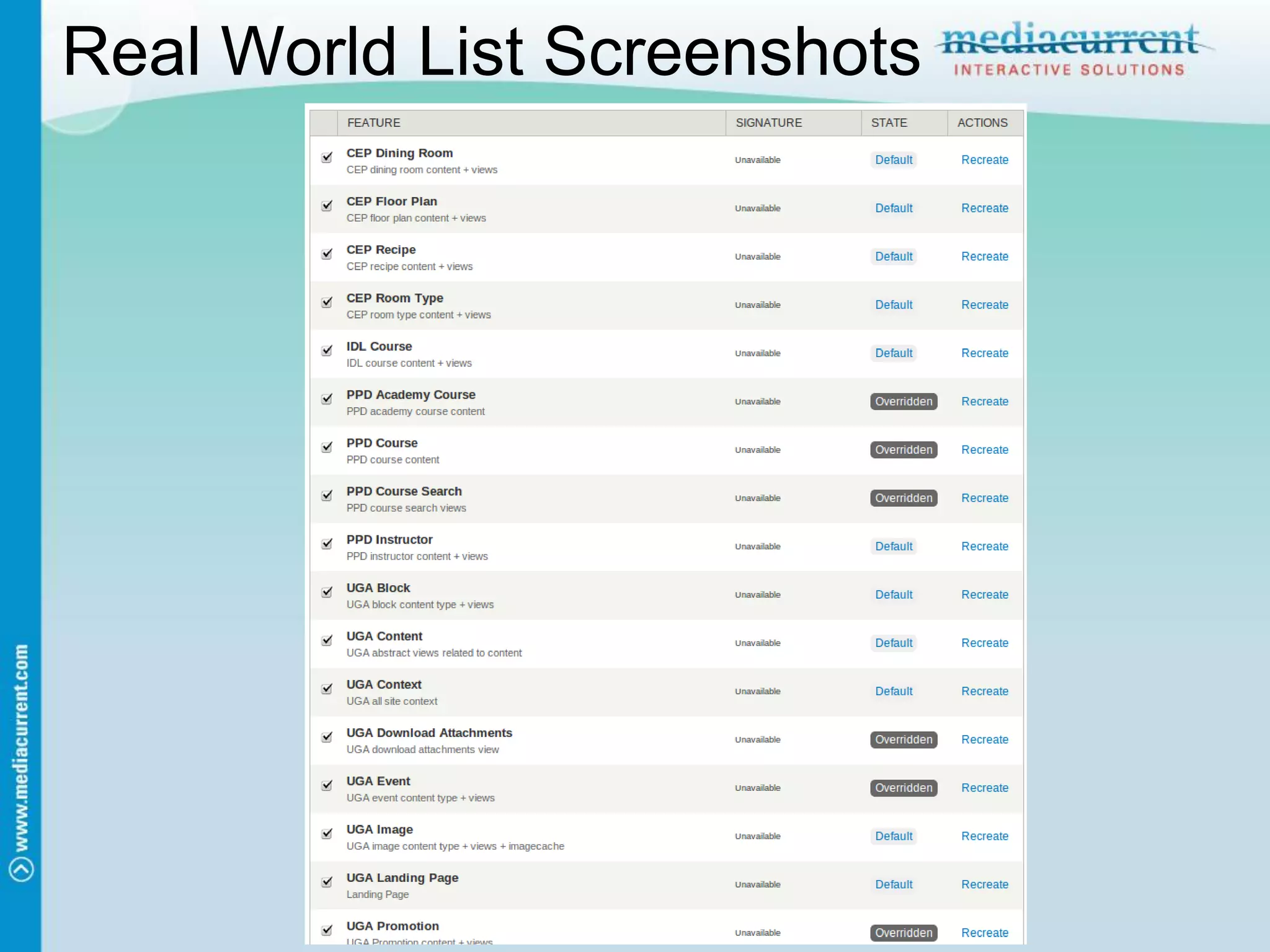Click the STATE column header
Viewport: 1270px width, 952px height.
coord(904,123)
